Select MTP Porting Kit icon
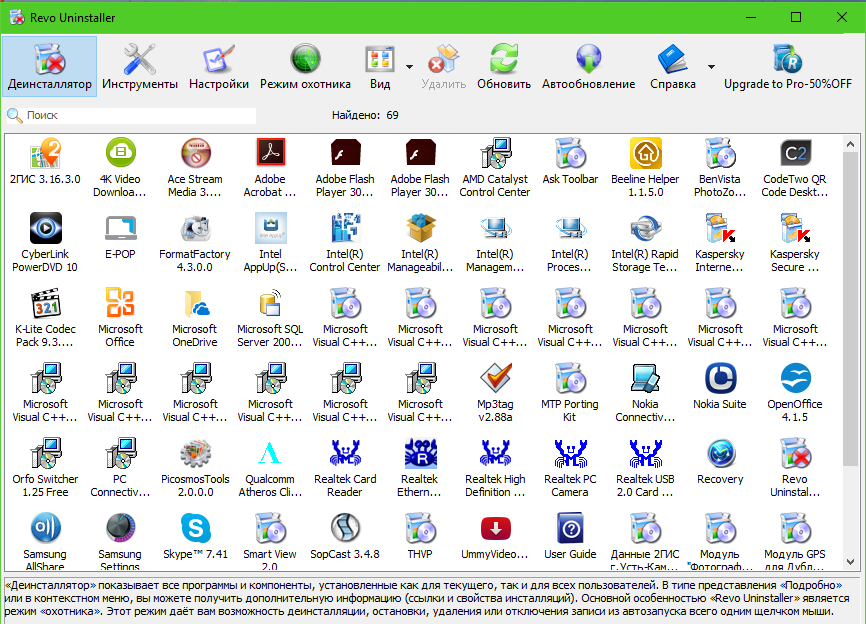 (571, 378)
